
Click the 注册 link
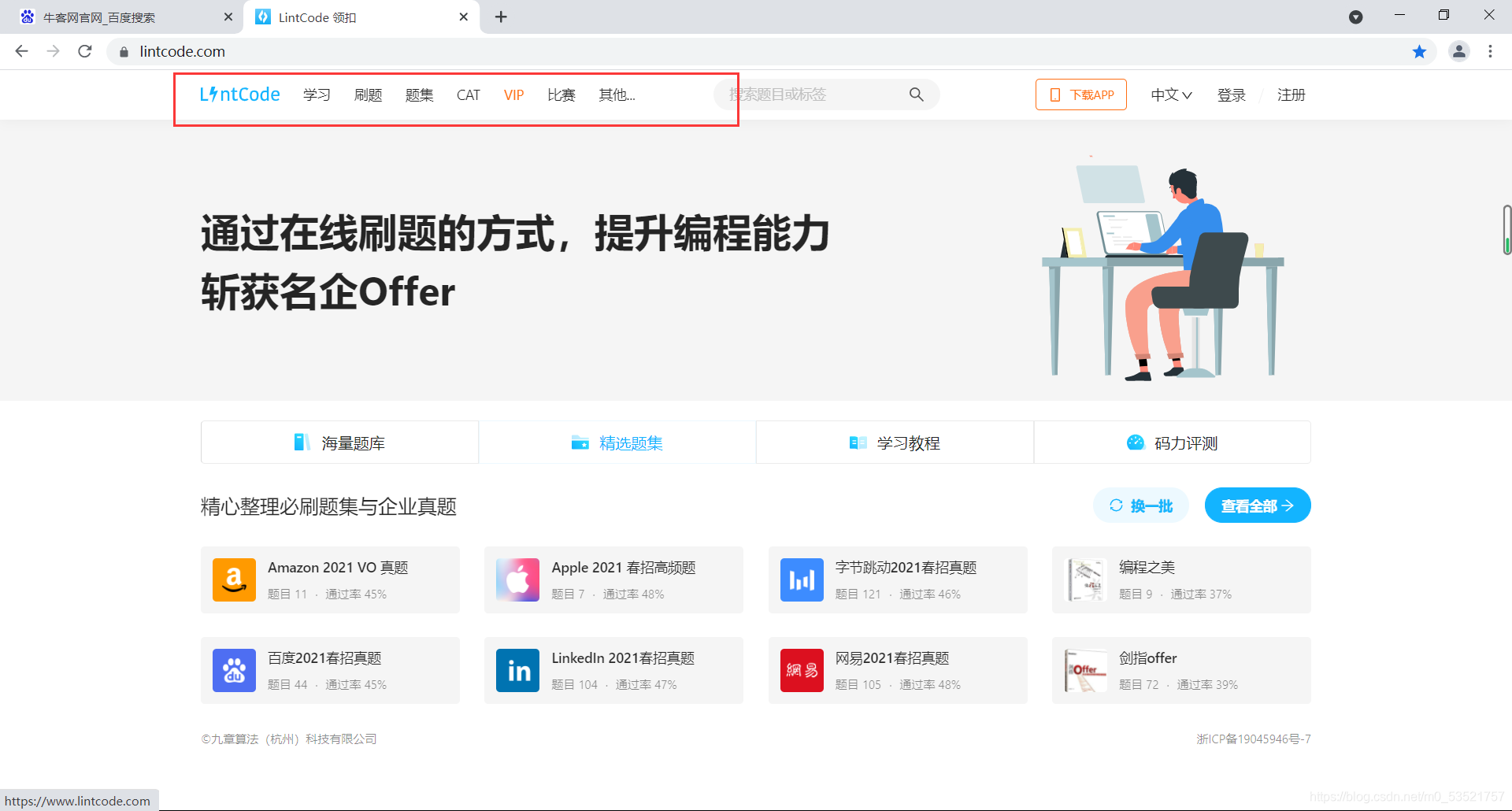[1291, 94]
